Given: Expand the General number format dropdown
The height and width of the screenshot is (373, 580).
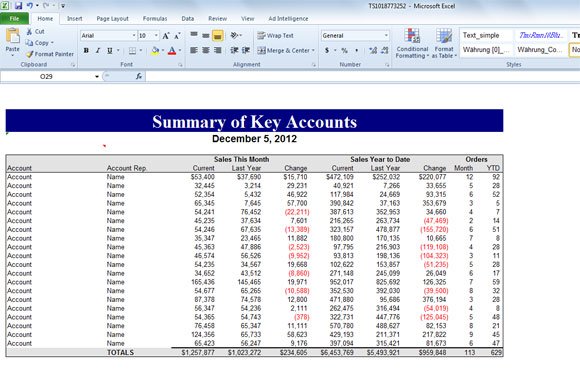Looking at the screenshot, I should coord(386,36).
